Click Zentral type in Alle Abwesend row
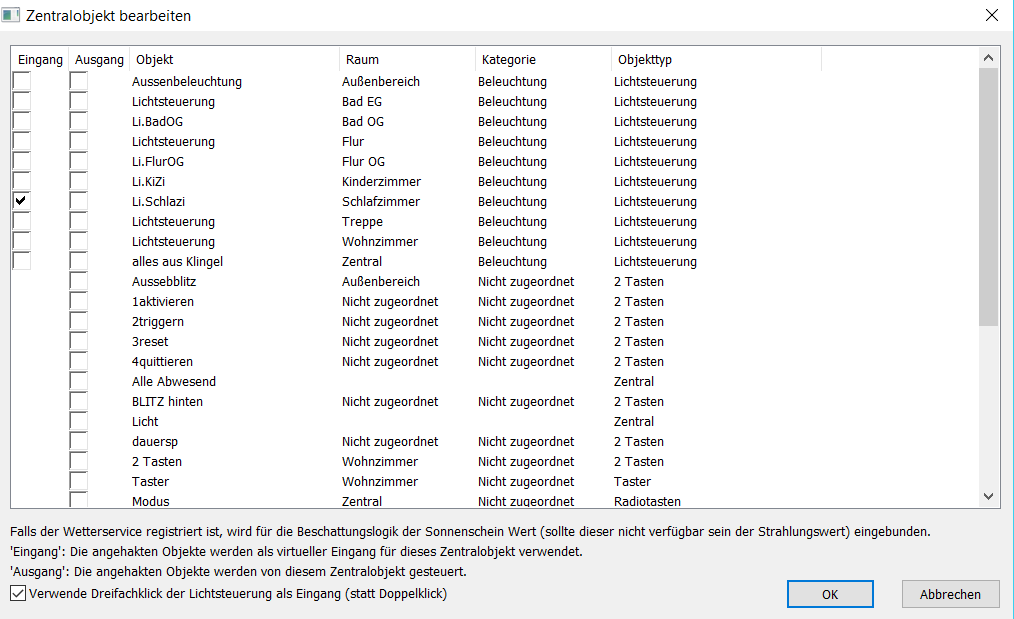Screen dimensions: 1014x619 (x=634, y=382)
